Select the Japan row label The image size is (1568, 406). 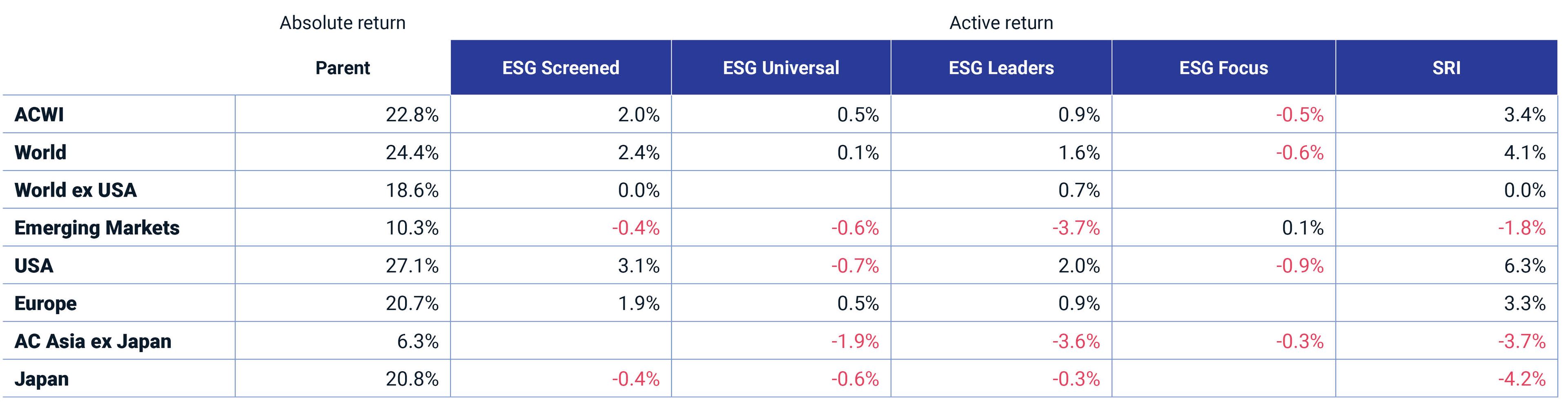(41, 379)
